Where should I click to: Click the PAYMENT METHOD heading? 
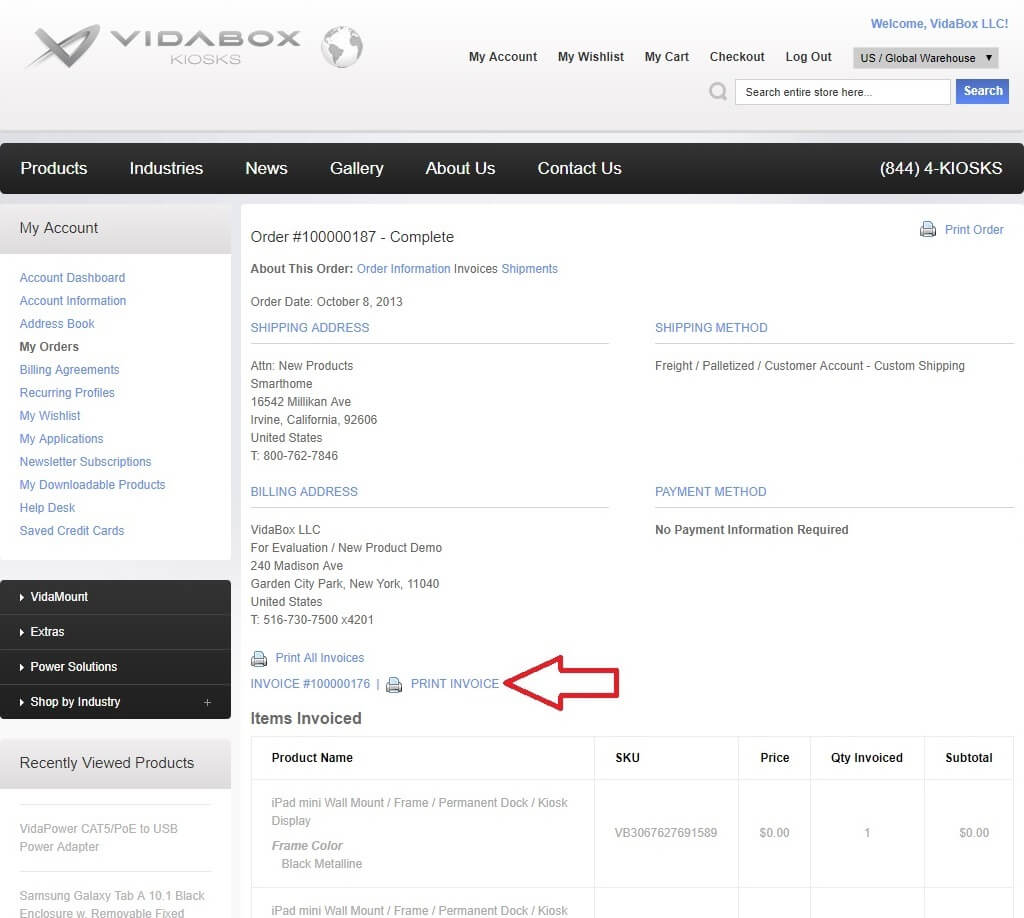(x=711, y=492)
